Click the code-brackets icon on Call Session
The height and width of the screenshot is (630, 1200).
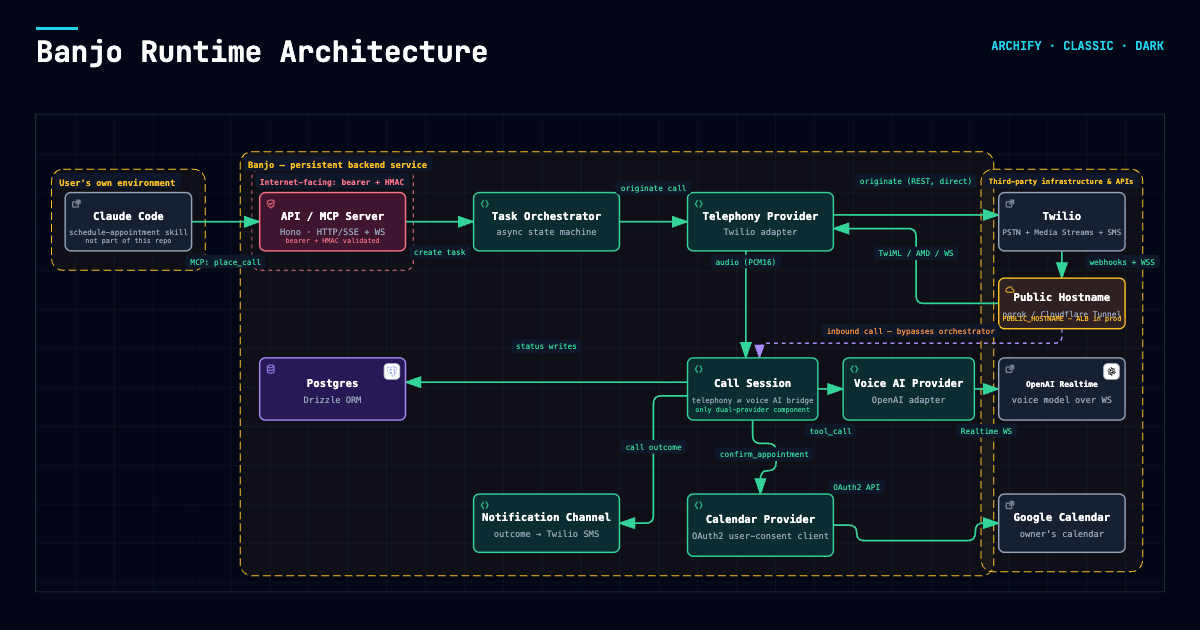pos(699,369)
